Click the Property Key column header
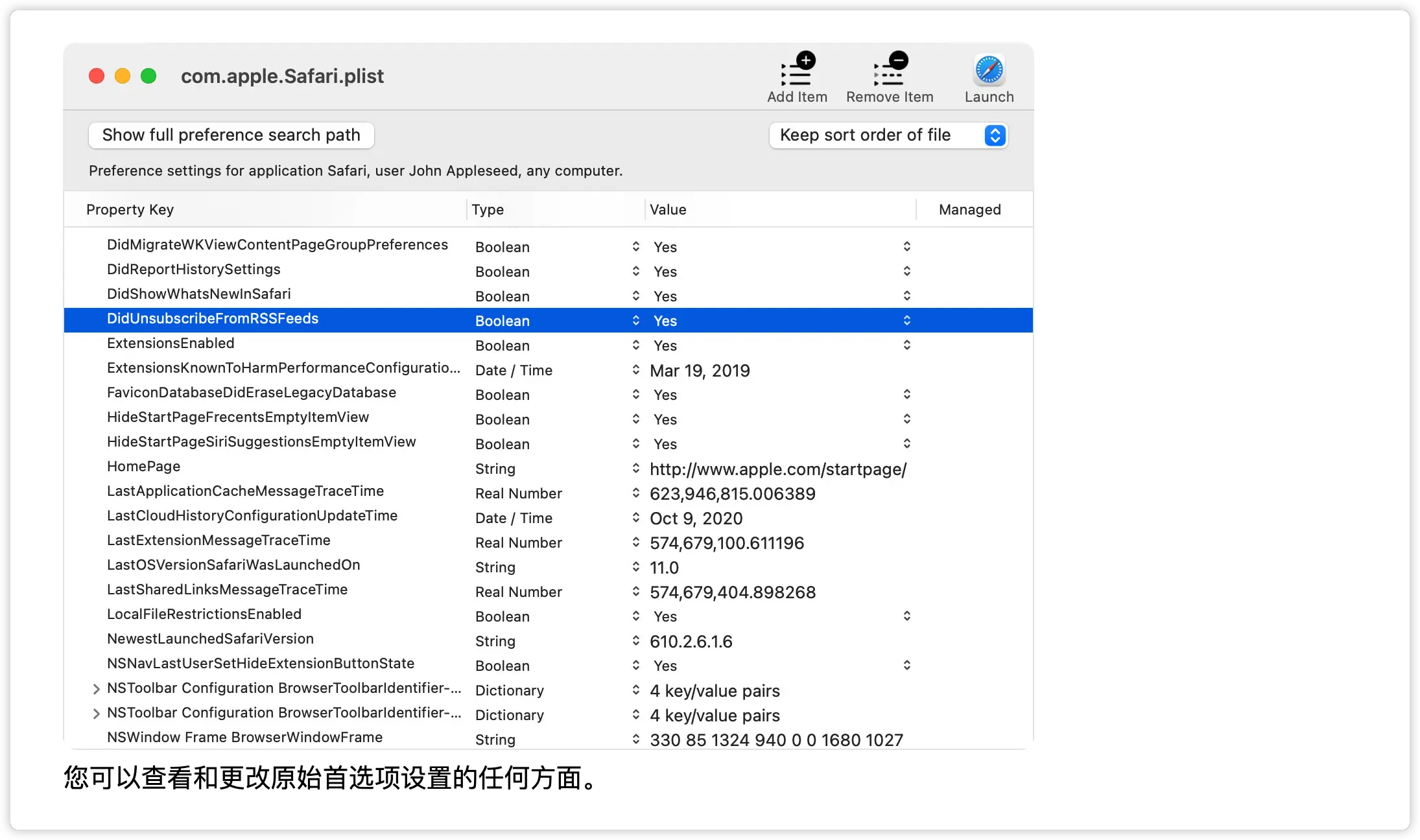This screenshot has width=1420, height=840. pyautogui.click(x=130, y=209)
